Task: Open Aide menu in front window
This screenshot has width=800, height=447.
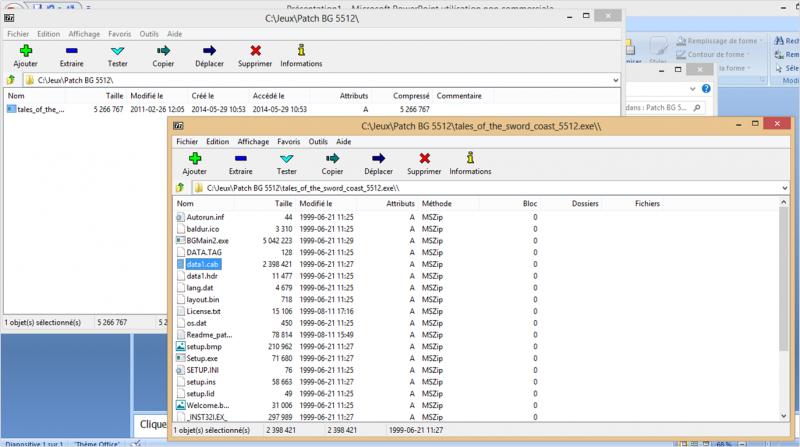Action: pyautogui.click(x=343, y=141)
